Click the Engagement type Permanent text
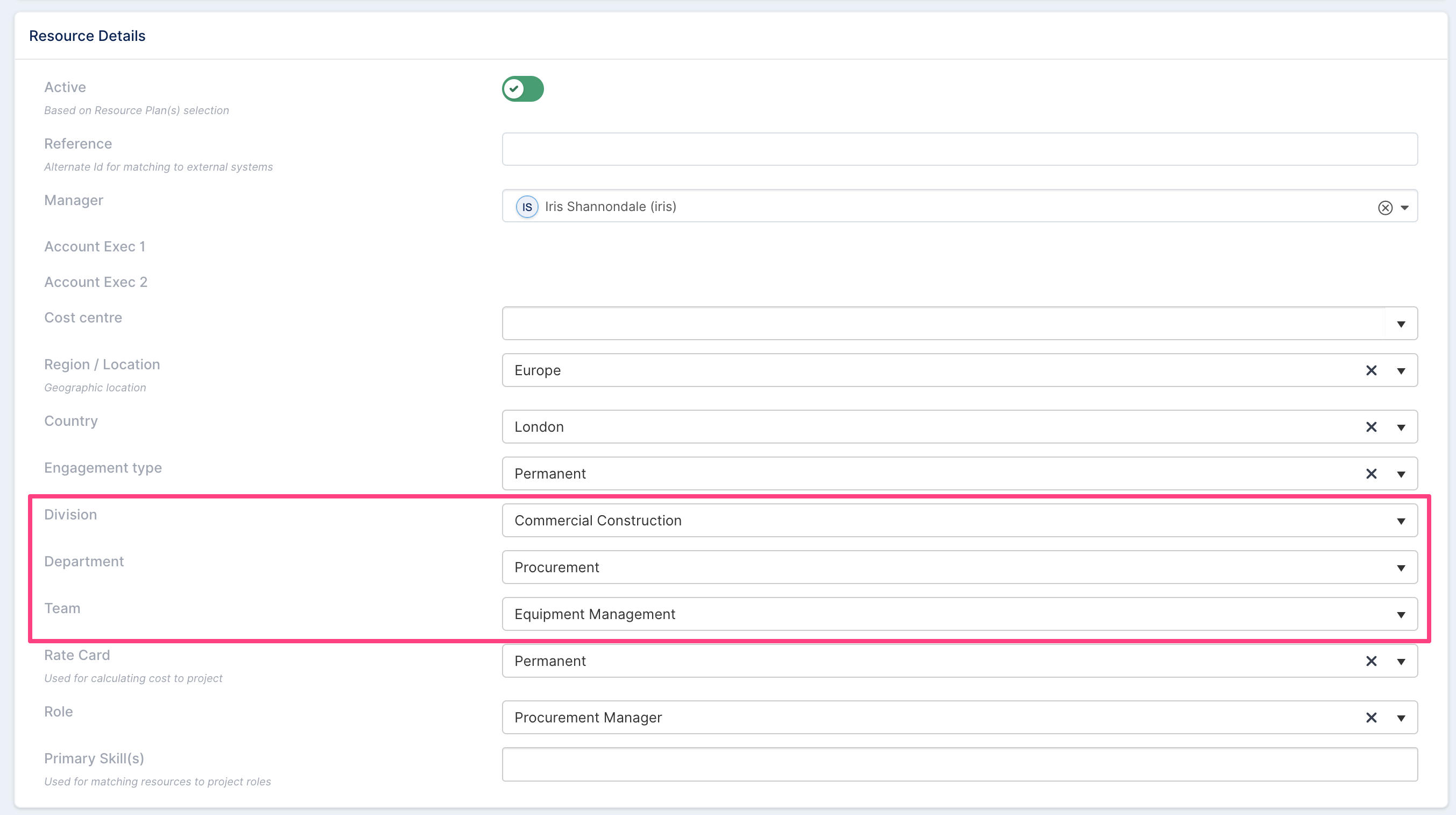 pos(550,474)
